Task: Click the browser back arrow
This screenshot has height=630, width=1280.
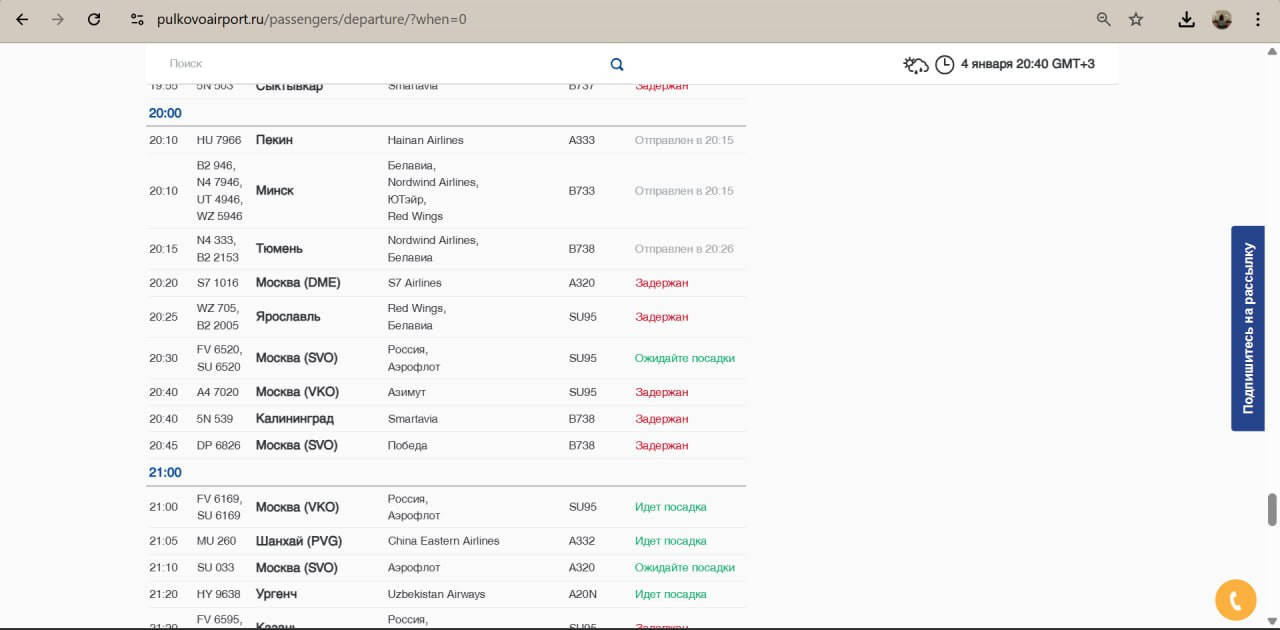Action: click(22, 19)
